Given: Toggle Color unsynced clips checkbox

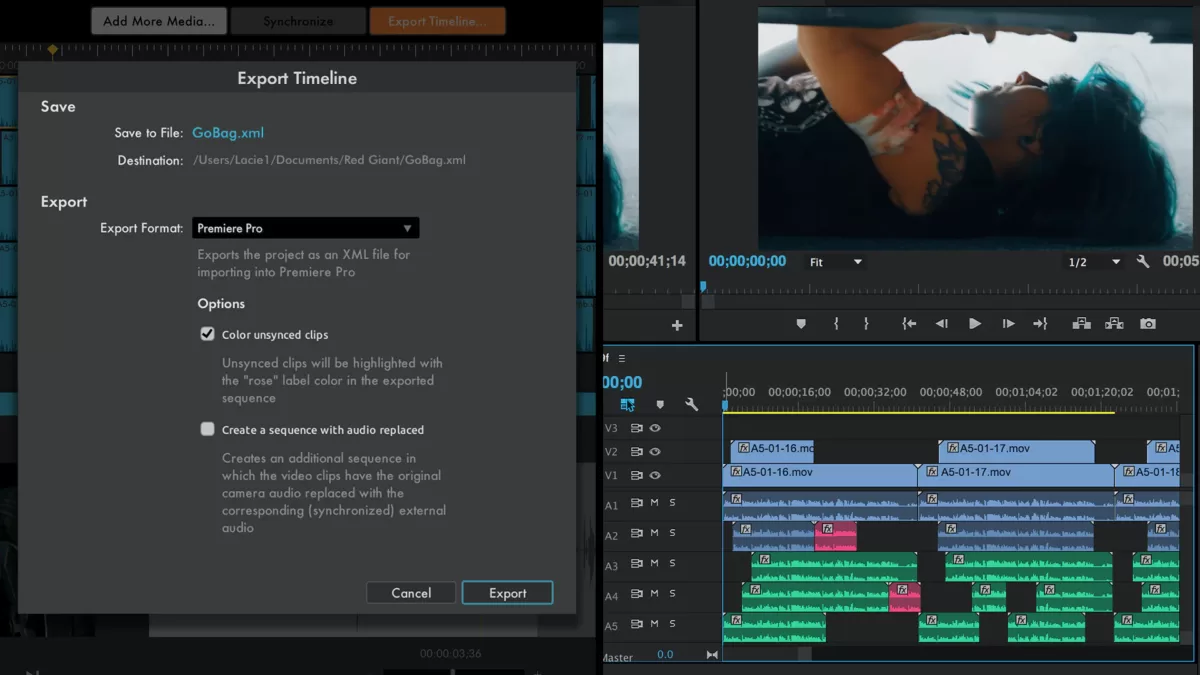Looking at the screenshot, I should pyautogui.click(x=208, y=334).
